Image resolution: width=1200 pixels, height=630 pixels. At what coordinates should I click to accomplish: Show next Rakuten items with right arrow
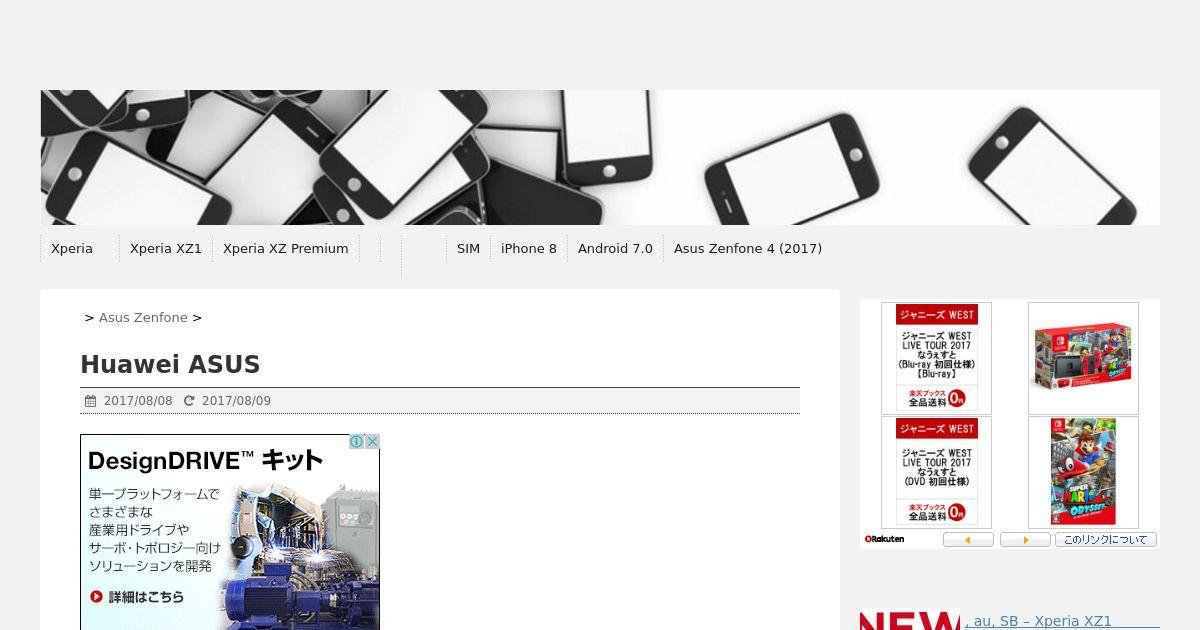tap(1025, 540)
